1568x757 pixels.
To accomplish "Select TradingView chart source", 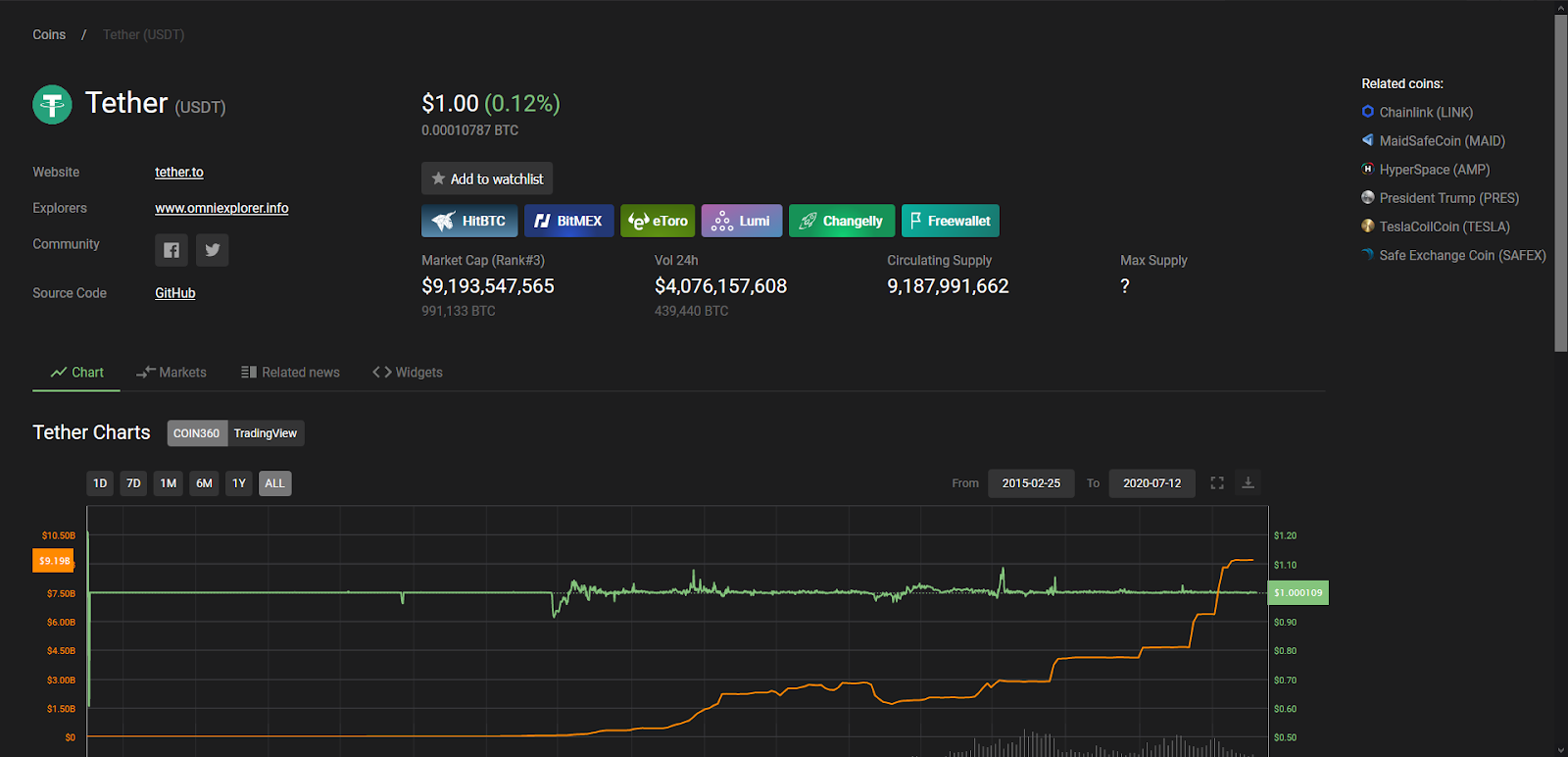I will point(266,433).
